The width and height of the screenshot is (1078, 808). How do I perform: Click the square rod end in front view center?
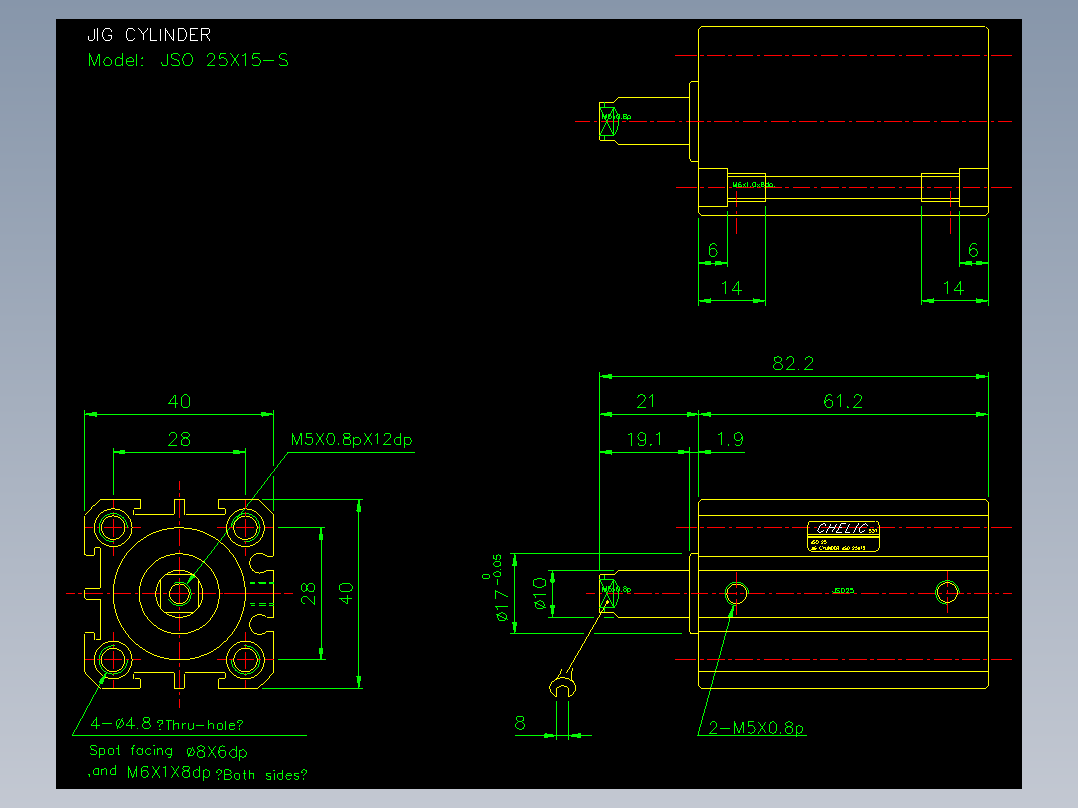point(179,593)
